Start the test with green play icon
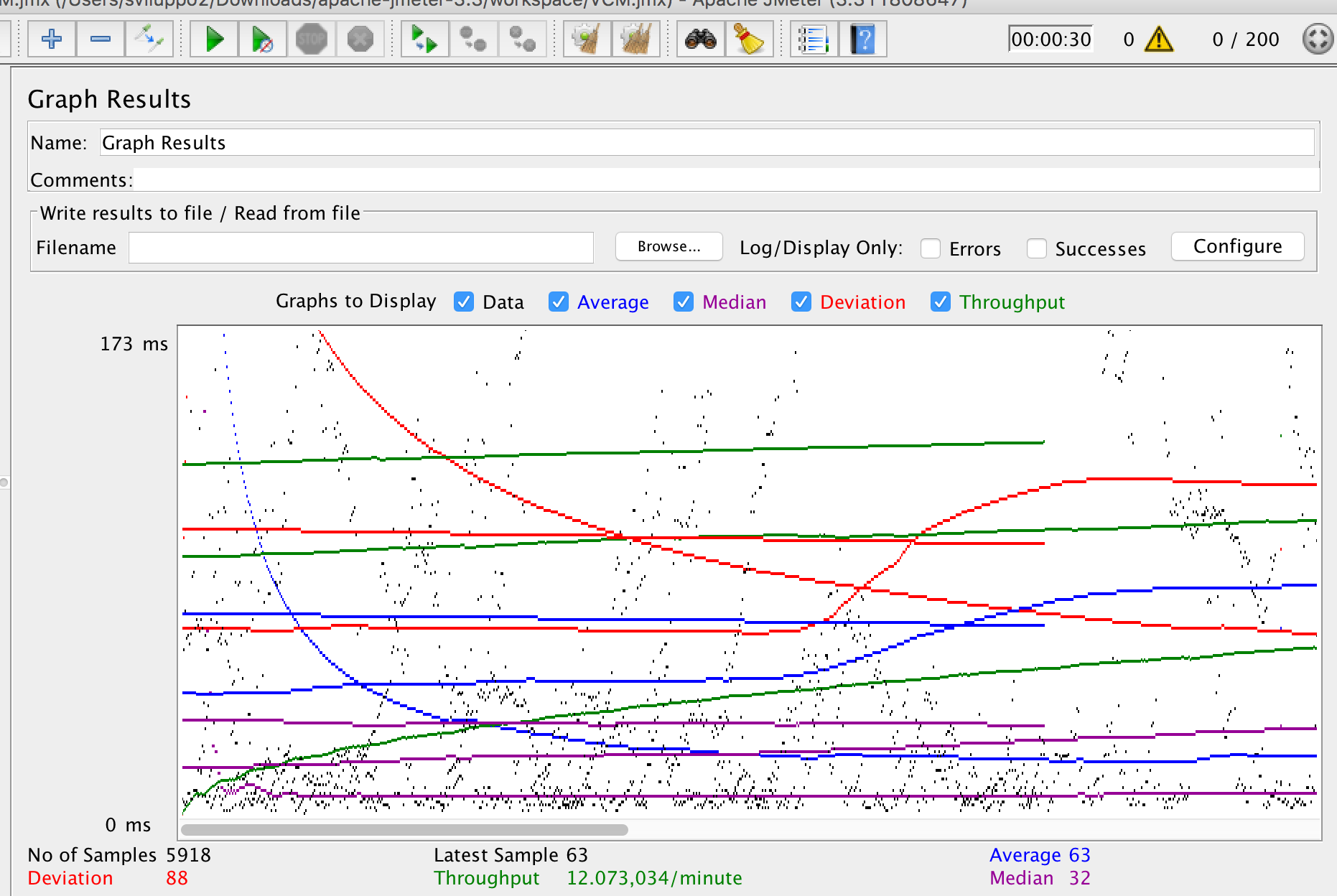The height and width of the screenshot is (896, 1337). (x=214, y=39)
